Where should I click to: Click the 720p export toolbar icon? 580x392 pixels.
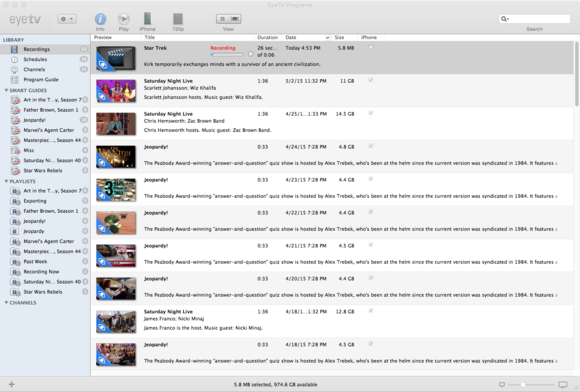click(x=178, y=19)
